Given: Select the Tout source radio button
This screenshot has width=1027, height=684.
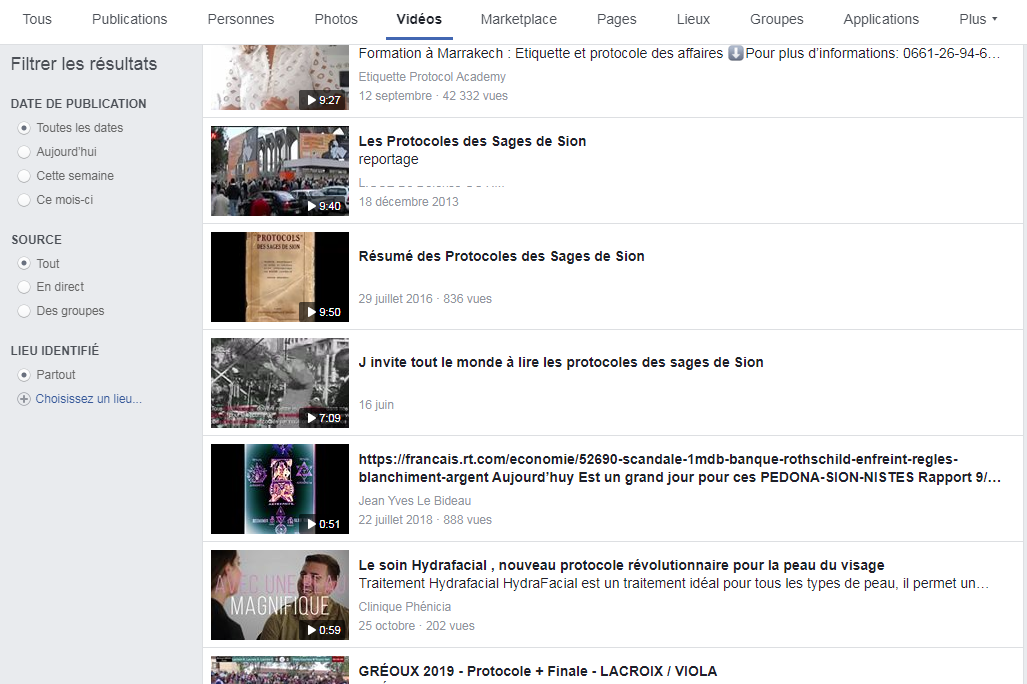Looking at the screenshot, I should (x=24, y=263).
